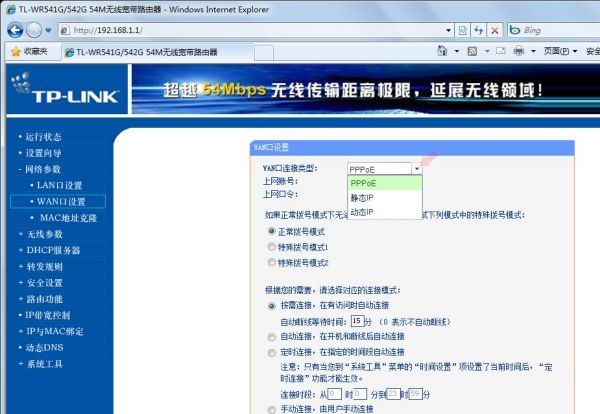Click the Compatibility View icon
This screenshot has width=600, height=414.
point(462,30)
